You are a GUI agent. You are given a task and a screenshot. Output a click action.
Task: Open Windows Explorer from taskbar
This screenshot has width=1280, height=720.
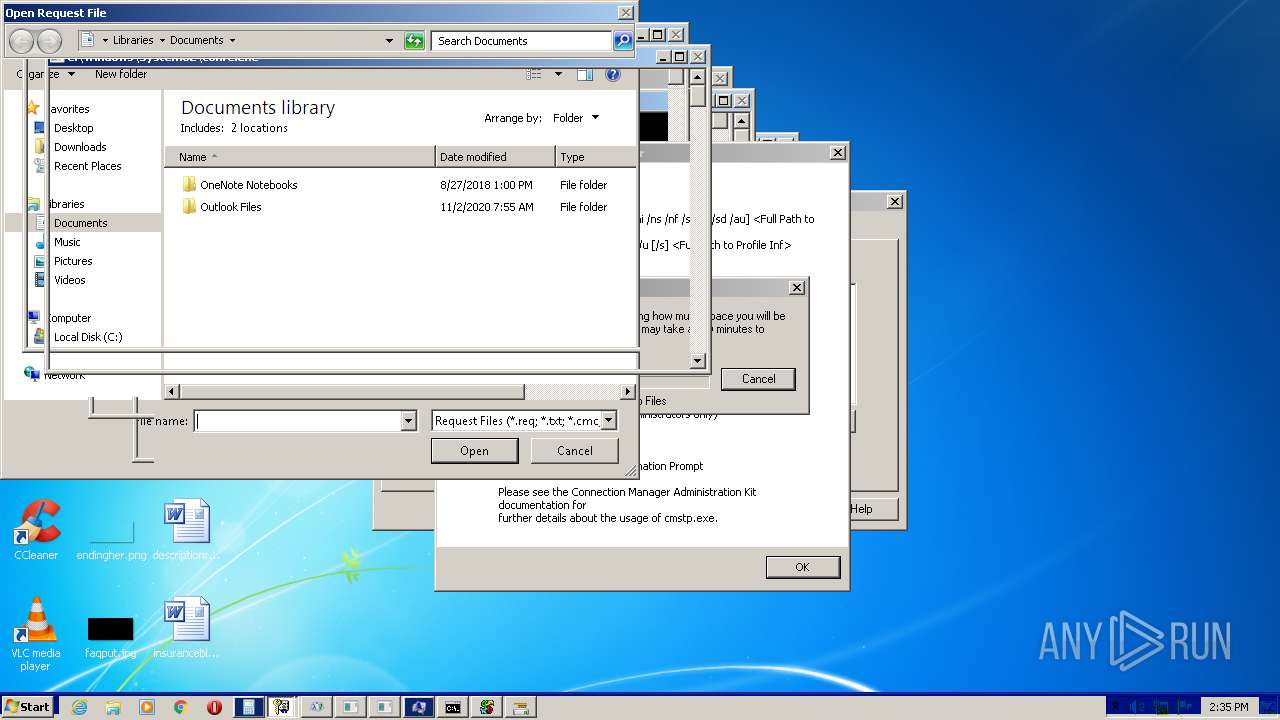click(113, 707)
